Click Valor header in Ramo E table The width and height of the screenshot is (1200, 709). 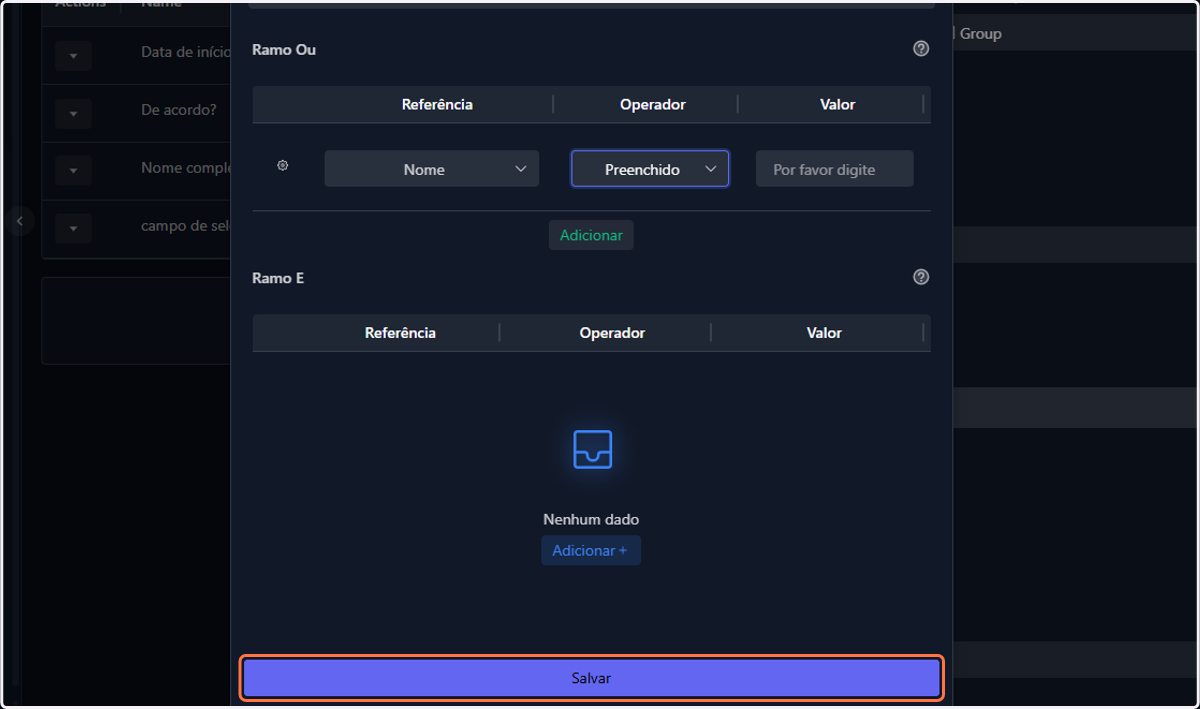tap(824, 333)
